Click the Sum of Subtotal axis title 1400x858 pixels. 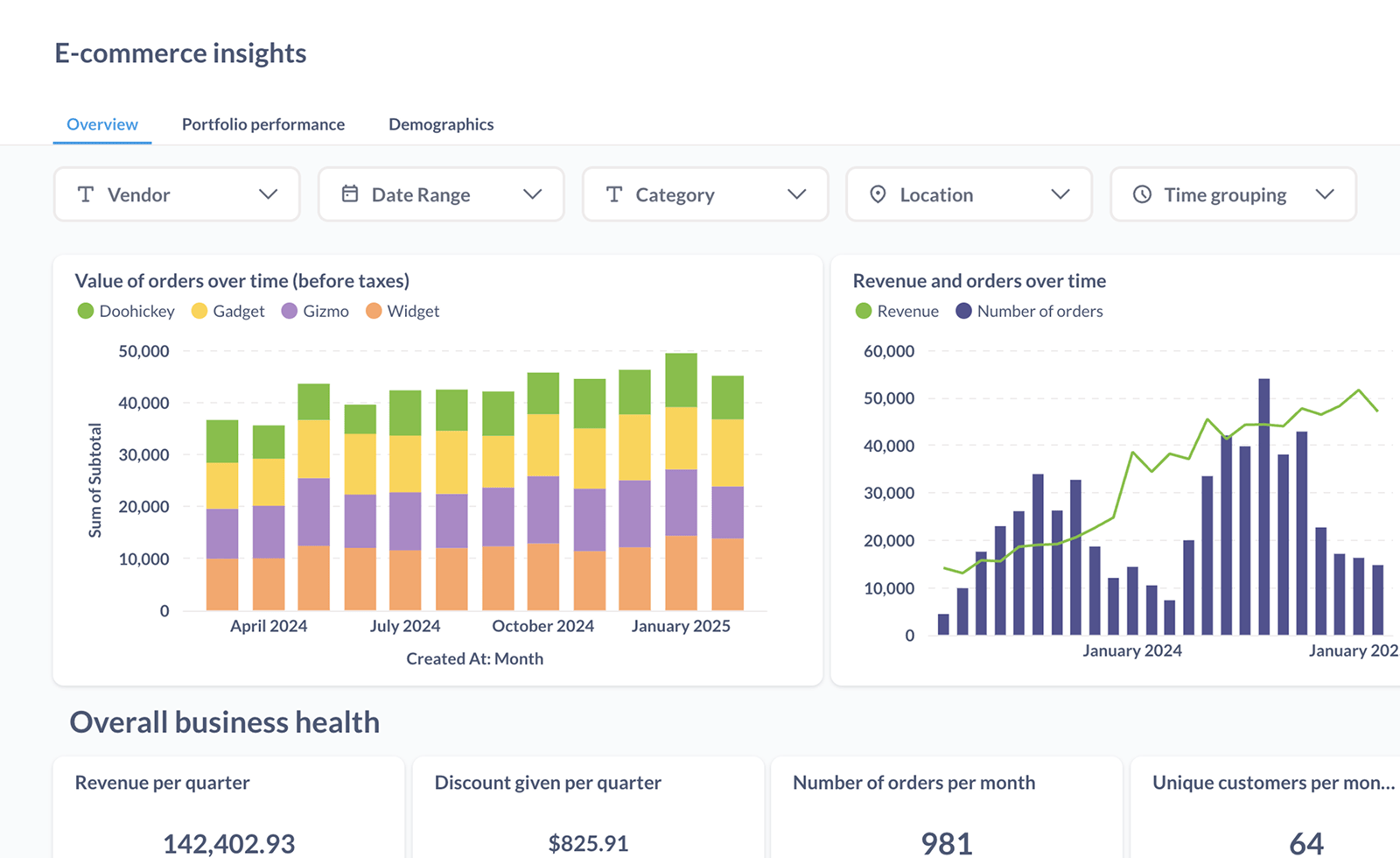[94, 480]
